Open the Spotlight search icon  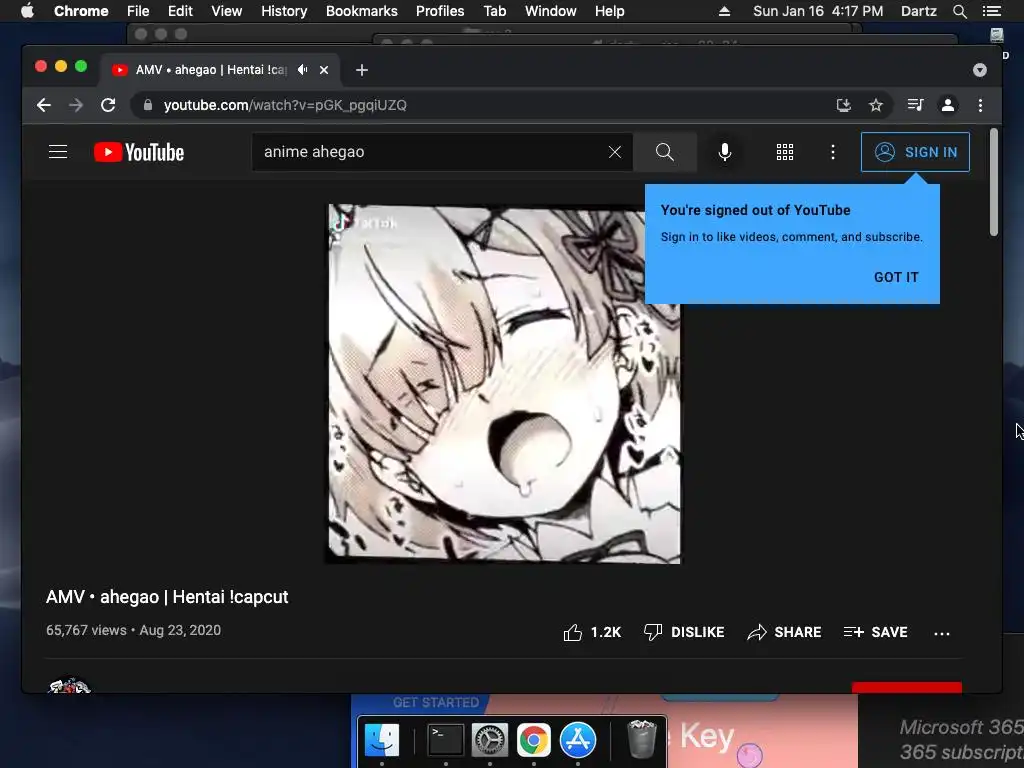pos(959,11)
